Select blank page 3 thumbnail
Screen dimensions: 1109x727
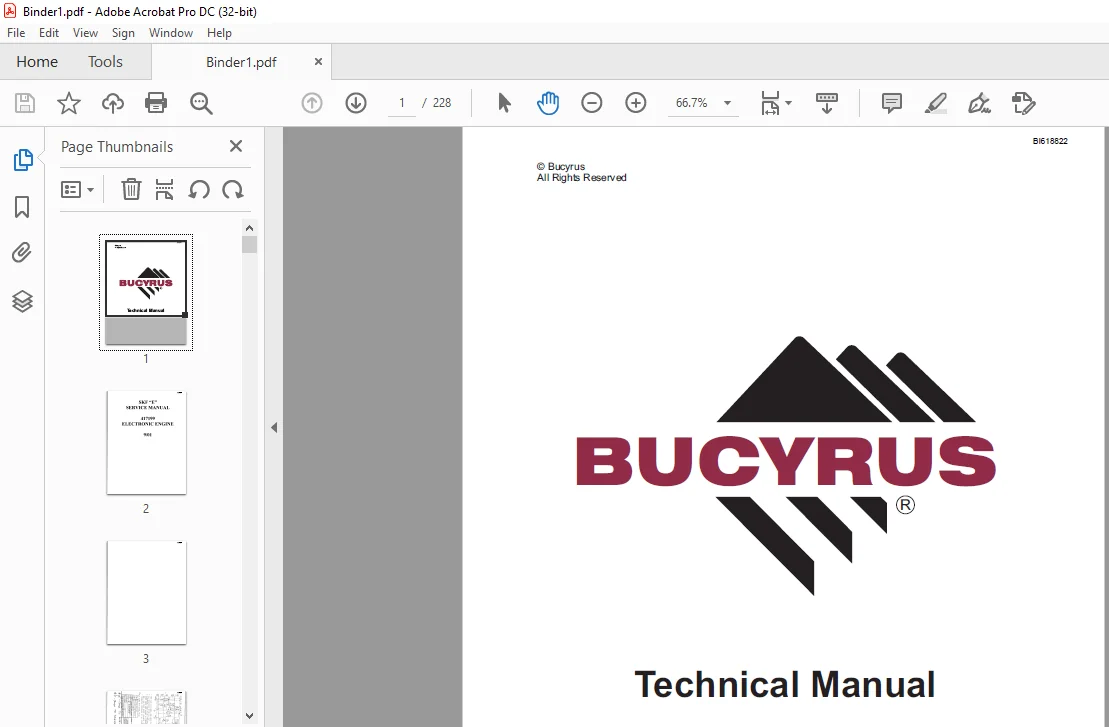point(146,593)
